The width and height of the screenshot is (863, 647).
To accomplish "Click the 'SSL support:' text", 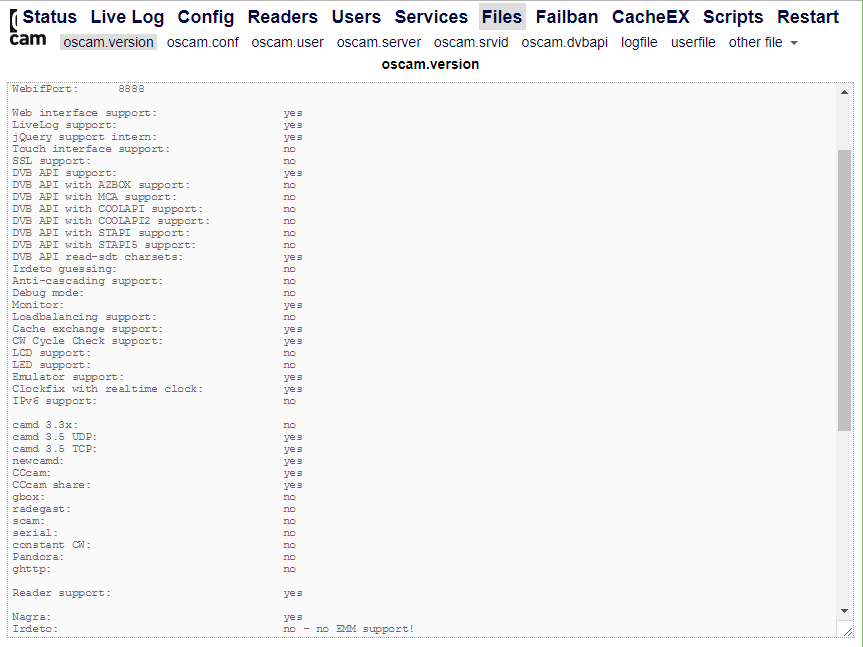I will click(x=52, y=161).
